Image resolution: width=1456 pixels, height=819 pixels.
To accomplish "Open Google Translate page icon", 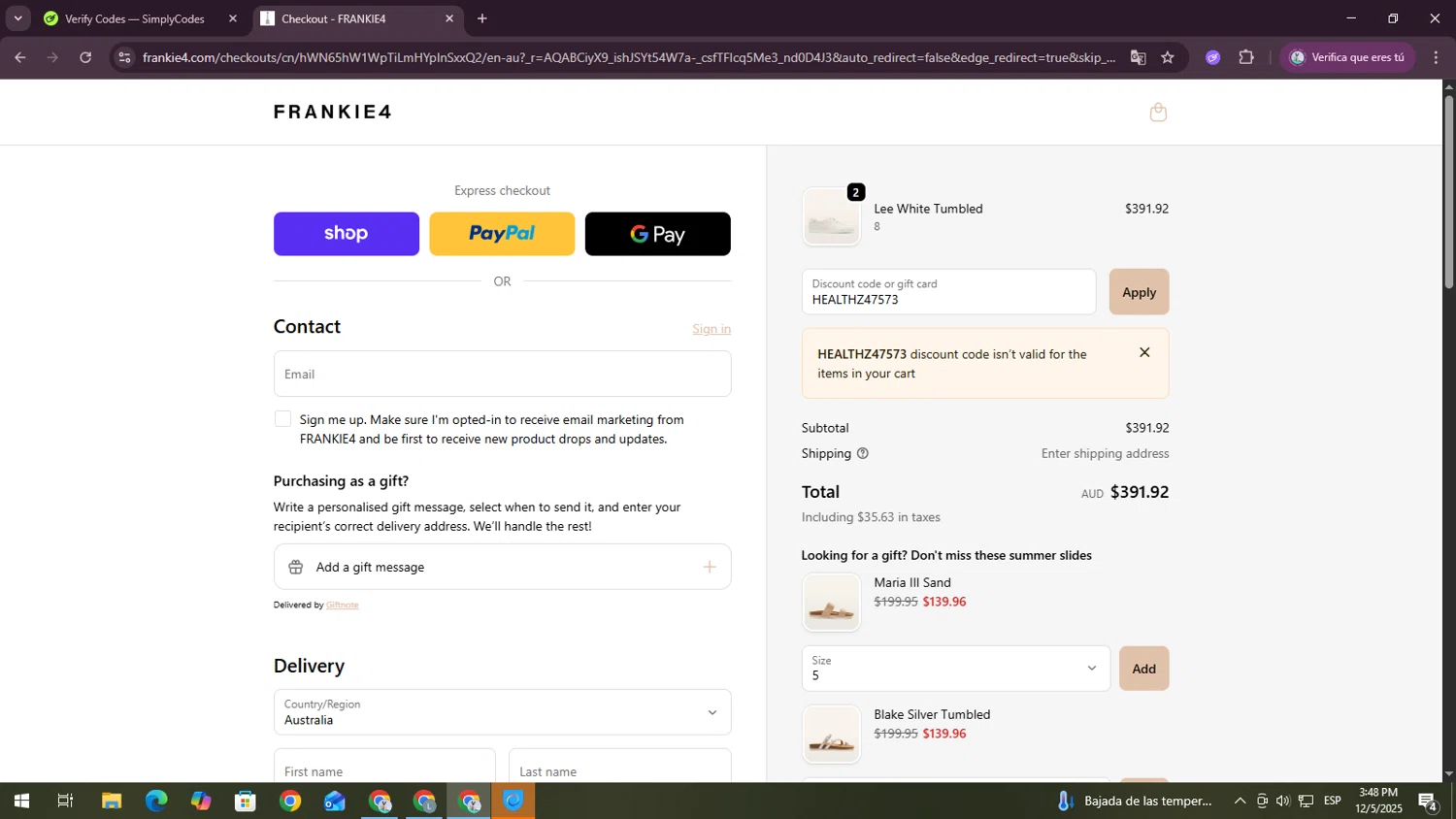I will click(1138, 57).
